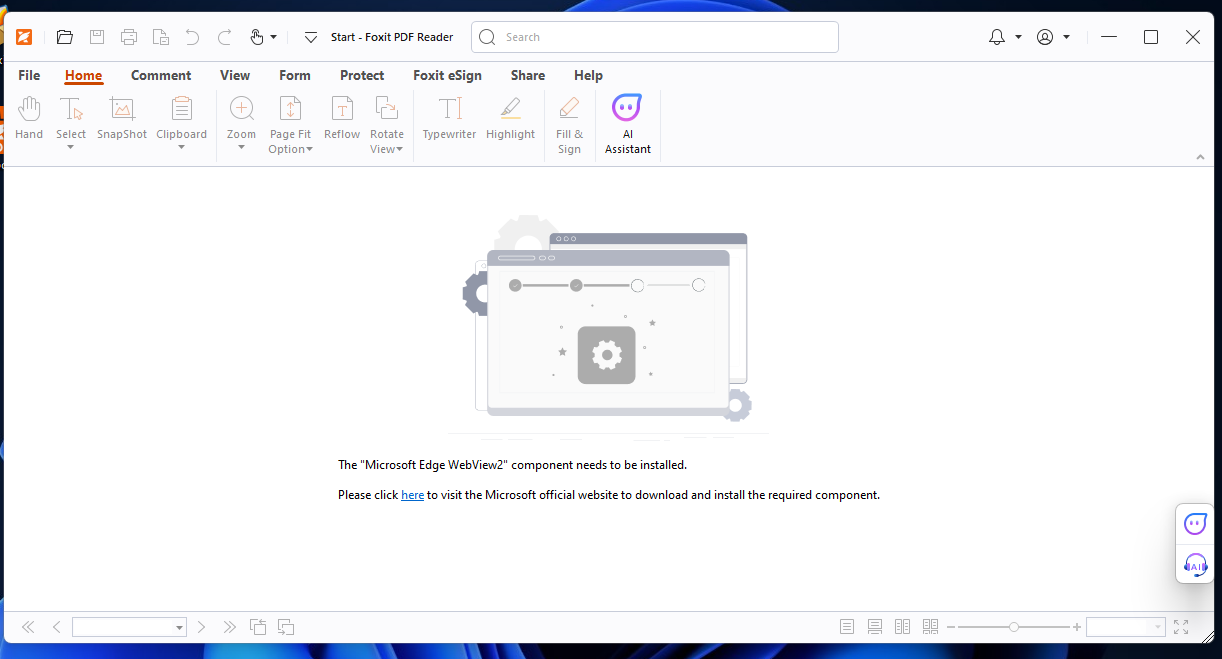The image size is (1222, 659).
Task: Switch to the Share tab
Action: click(x=528, y=75)
